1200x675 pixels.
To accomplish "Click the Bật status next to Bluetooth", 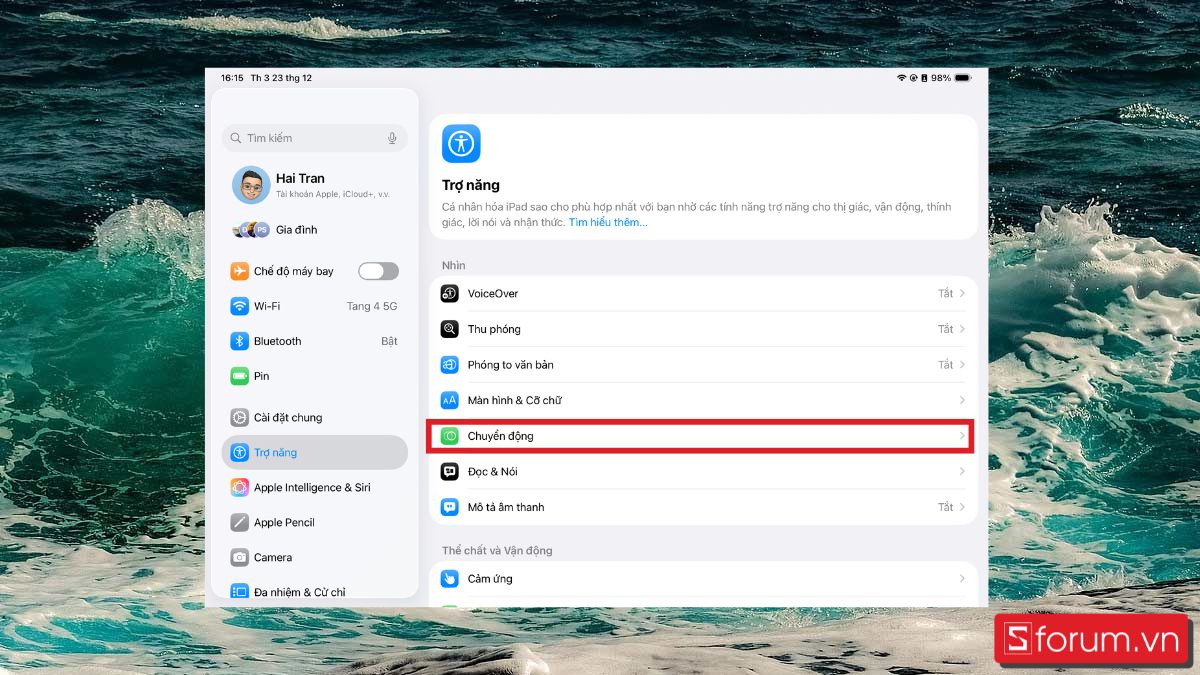I will [389, 341].
